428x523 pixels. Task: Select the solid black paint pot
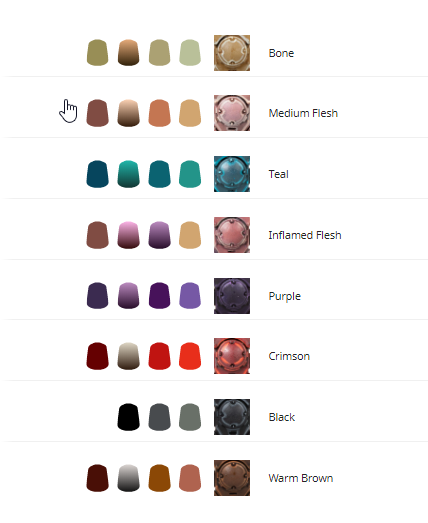128,417
